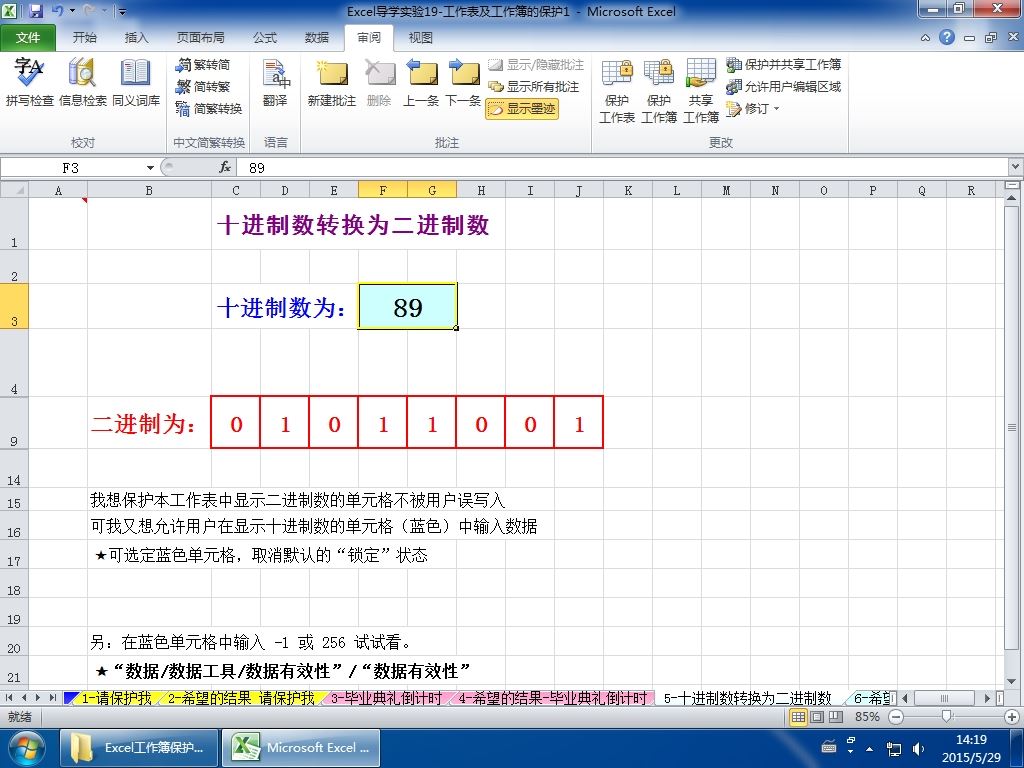Click in the formula bar showing 89
The width and height of the screenshot is (1024, 768).
pos(620,168)
